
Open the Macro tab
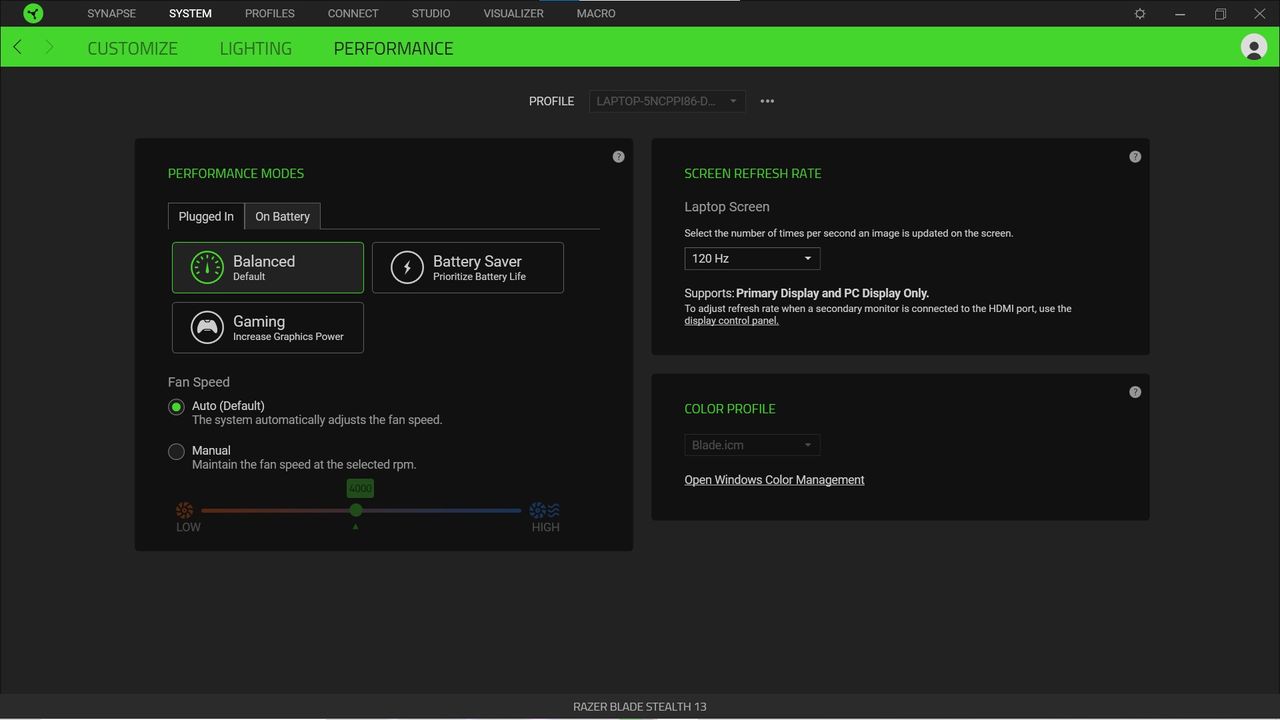point(596,13)
